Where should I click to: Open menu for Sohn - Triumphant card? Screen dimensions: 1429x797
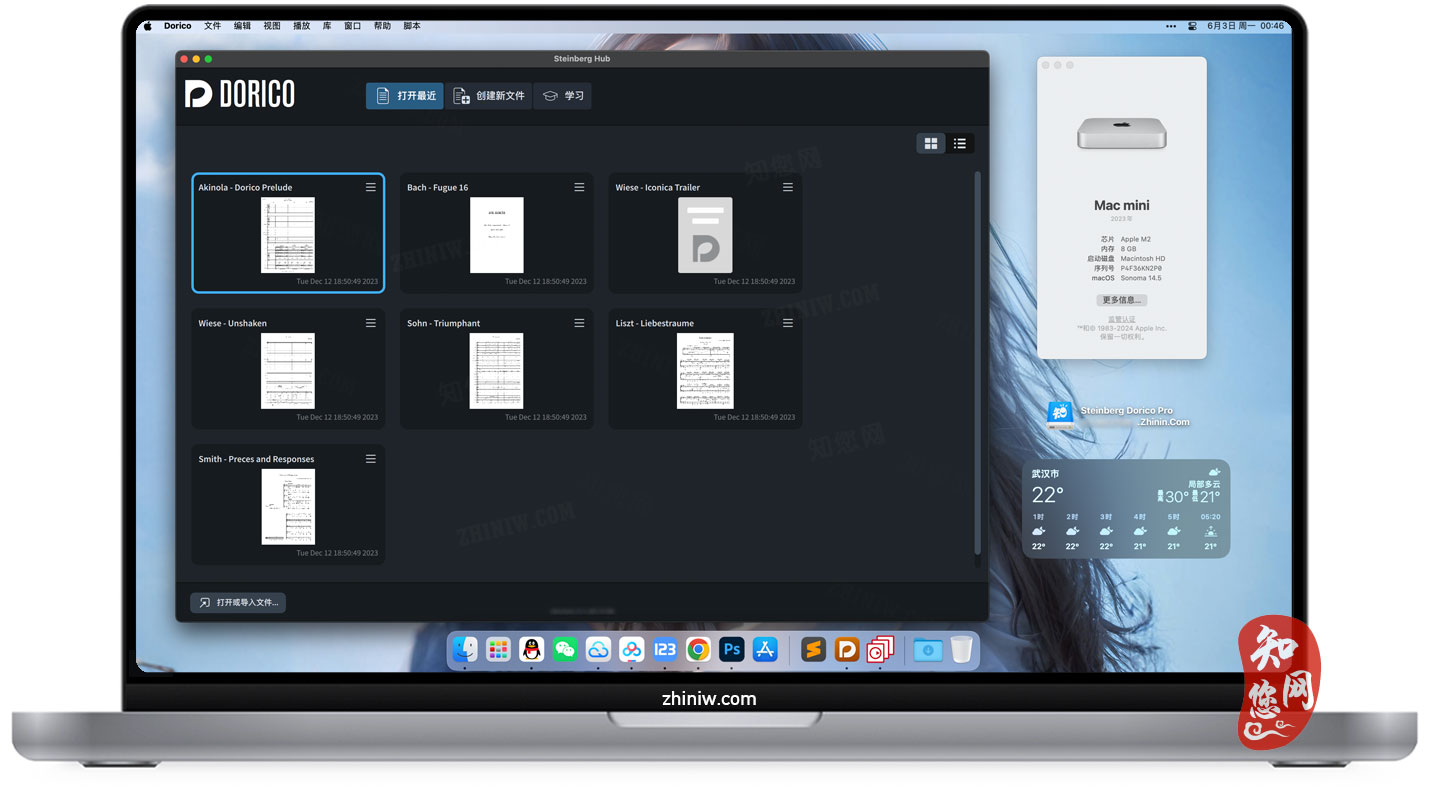pos(579,323)
